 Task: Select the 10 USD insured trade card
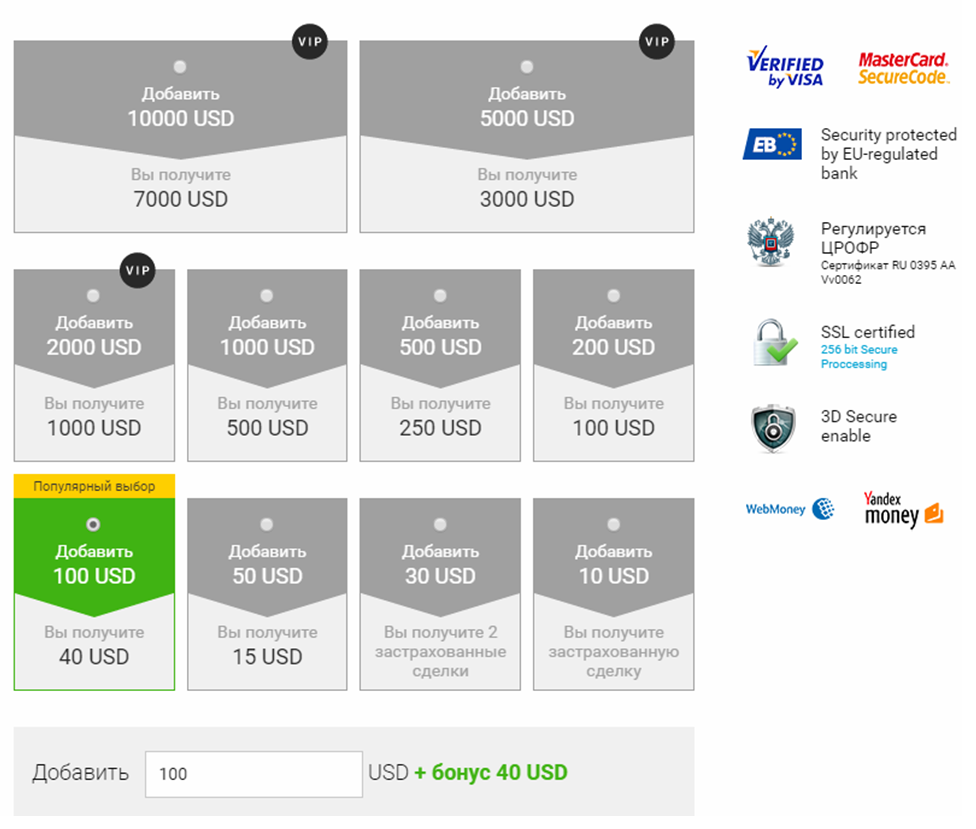point(613,594)
